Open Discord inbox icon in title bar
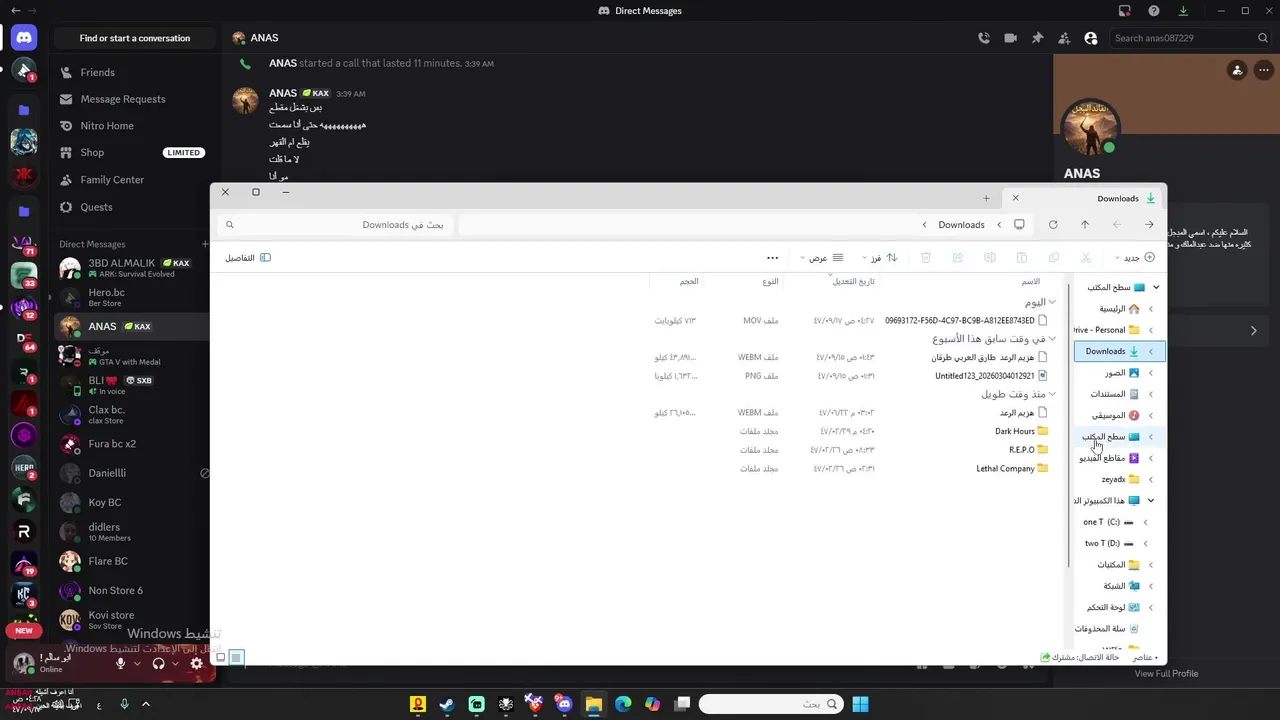Viewport: 1280px width, 720px height. coord(1125,11)
